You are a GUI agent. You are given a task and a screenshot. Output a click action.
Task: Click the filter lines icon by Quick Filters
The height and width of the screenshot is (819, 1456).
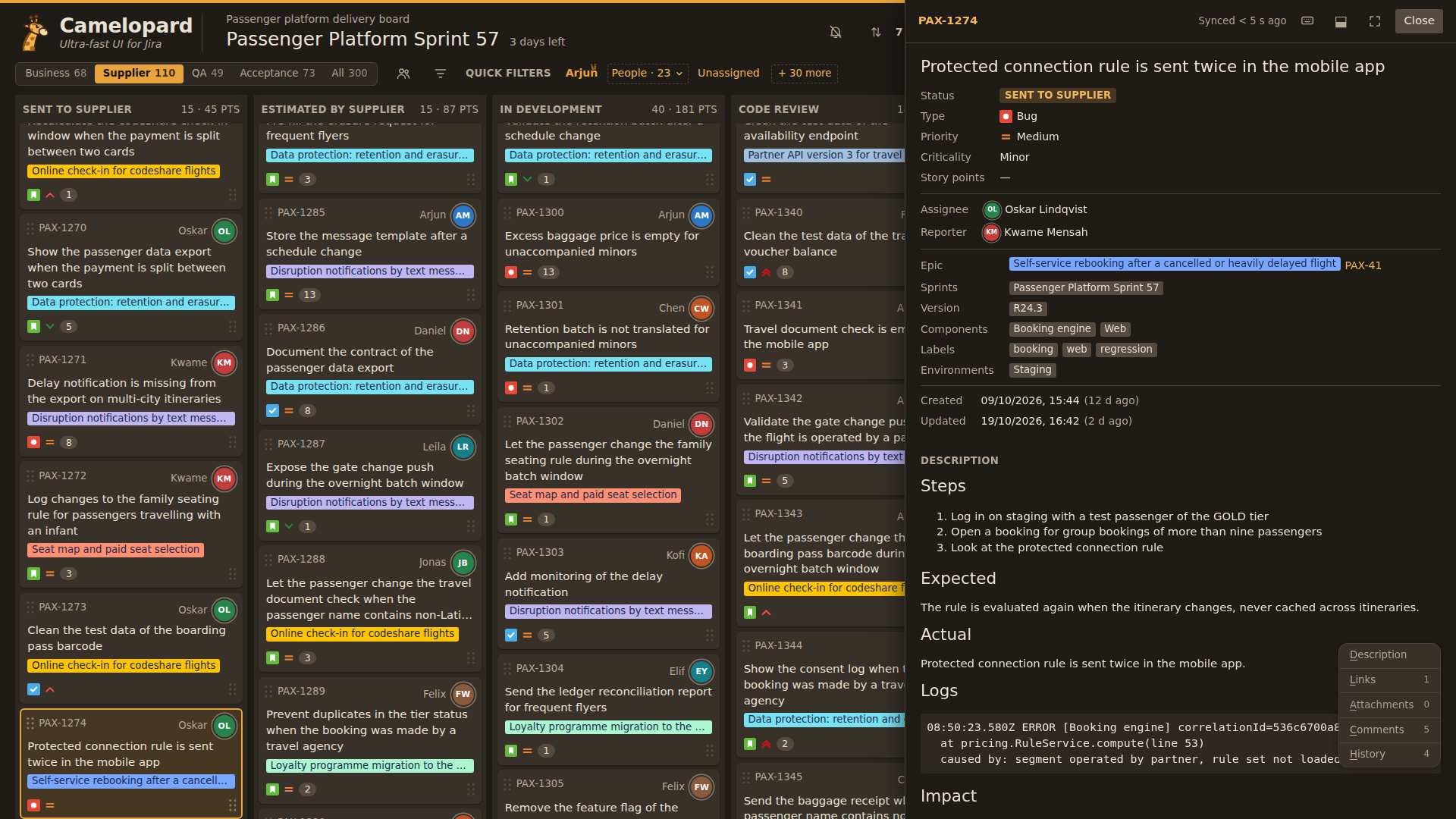[440, 74]
